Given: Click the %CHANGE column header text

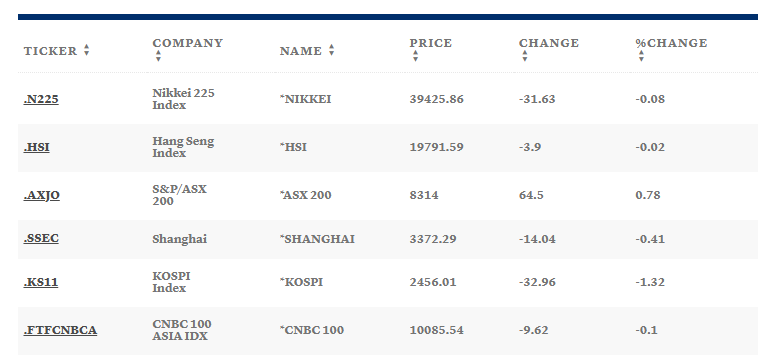Looking at the screenshot, I should coord(671,43).
